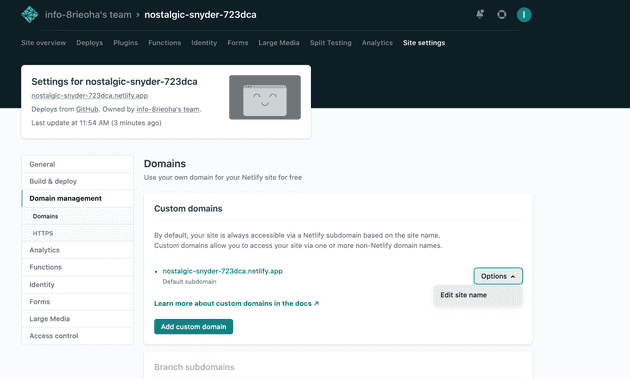Collapse the Options dropdown
The image size is (630, 379).
point(498,276)
